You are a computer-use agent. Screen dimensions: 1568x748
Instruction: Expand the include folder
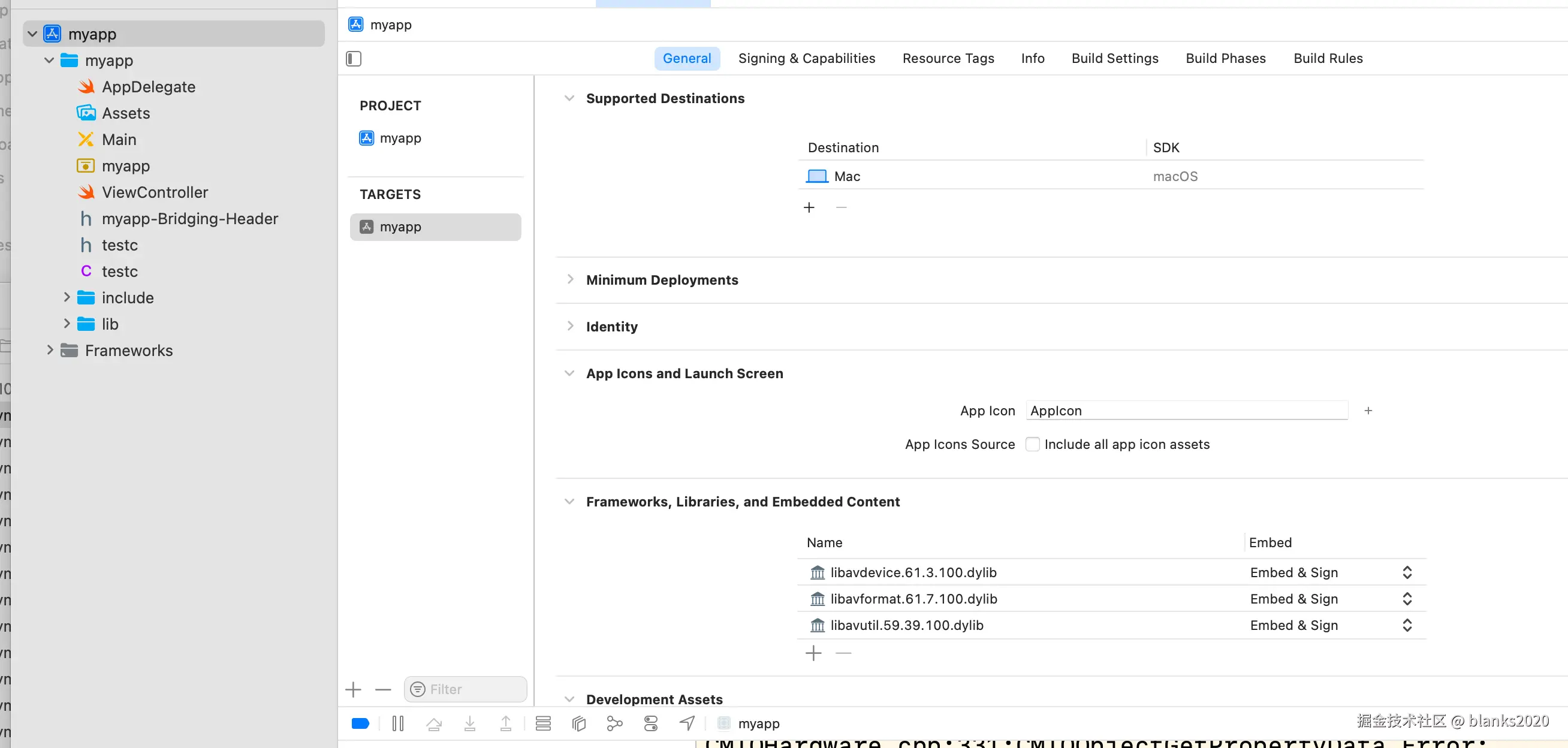67,297
